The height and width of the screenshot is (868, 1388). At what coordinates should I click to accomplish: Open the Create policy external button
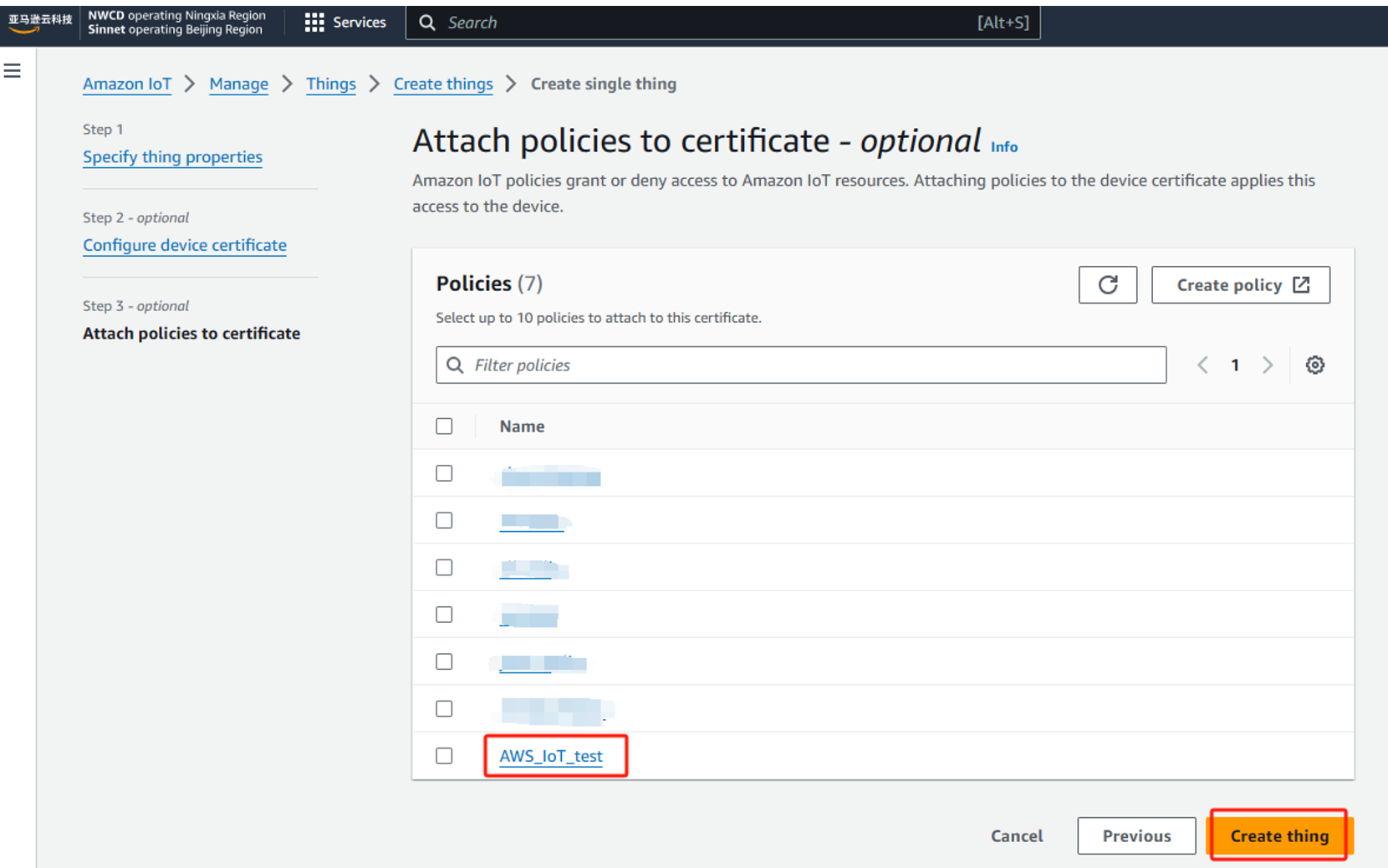pos(1240,285)
